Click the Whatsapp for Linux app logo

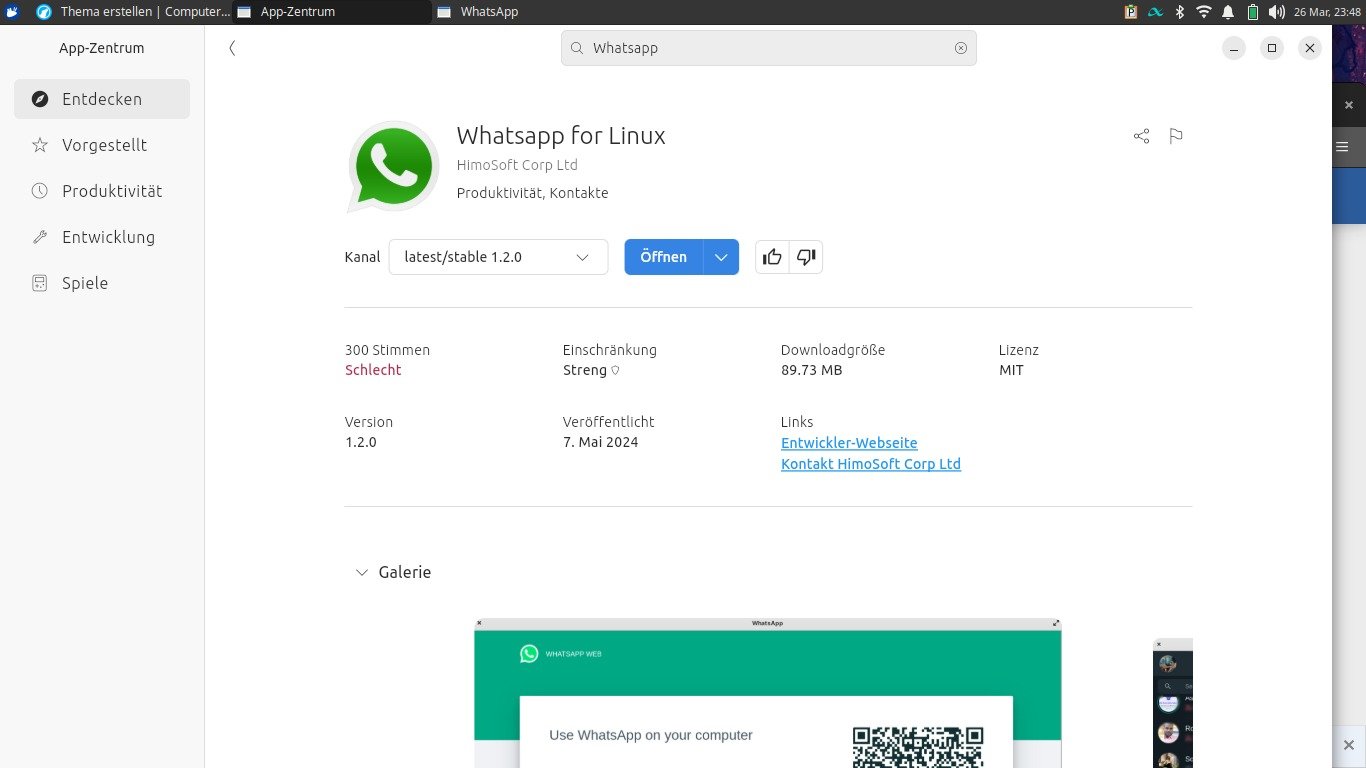(x=393, y=167)
